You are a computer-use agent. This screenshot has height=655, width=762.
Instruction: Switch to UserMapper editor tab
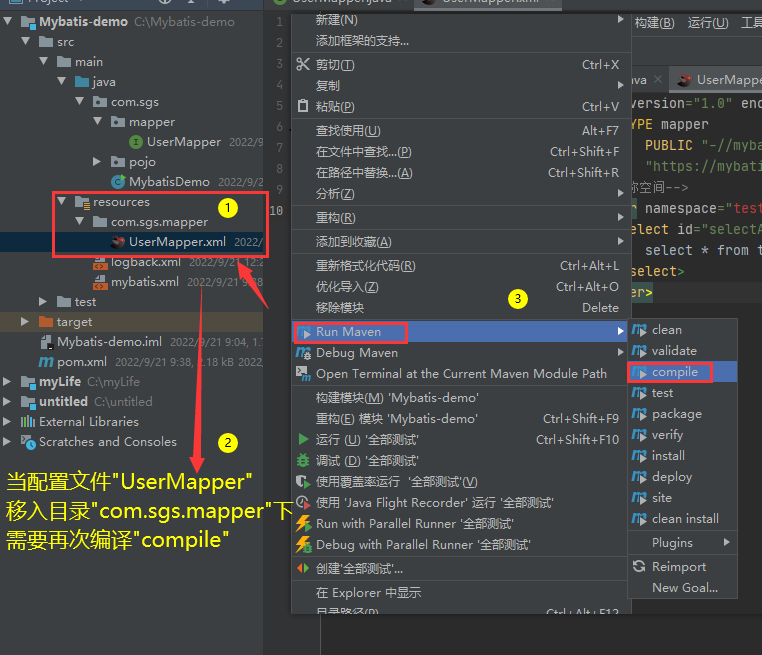[717, 80]
